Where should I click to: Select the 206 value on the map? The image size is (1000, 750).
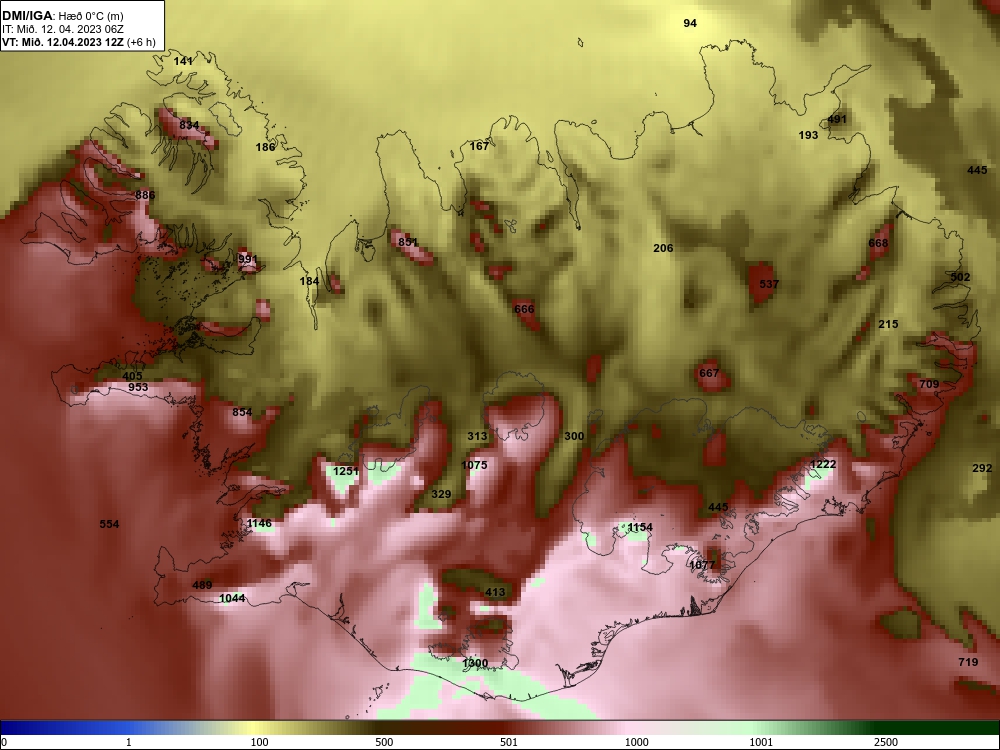(x=663, y=248)
